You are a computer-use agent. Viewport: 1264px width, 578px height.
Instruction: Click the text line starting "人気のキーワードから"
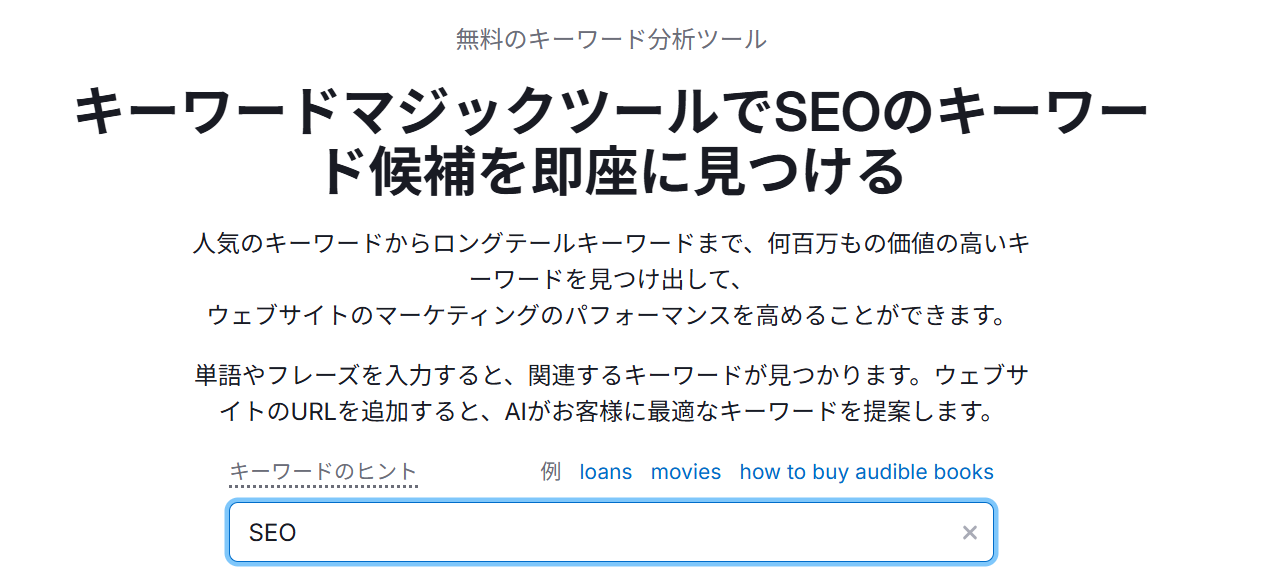coord(611,243)
